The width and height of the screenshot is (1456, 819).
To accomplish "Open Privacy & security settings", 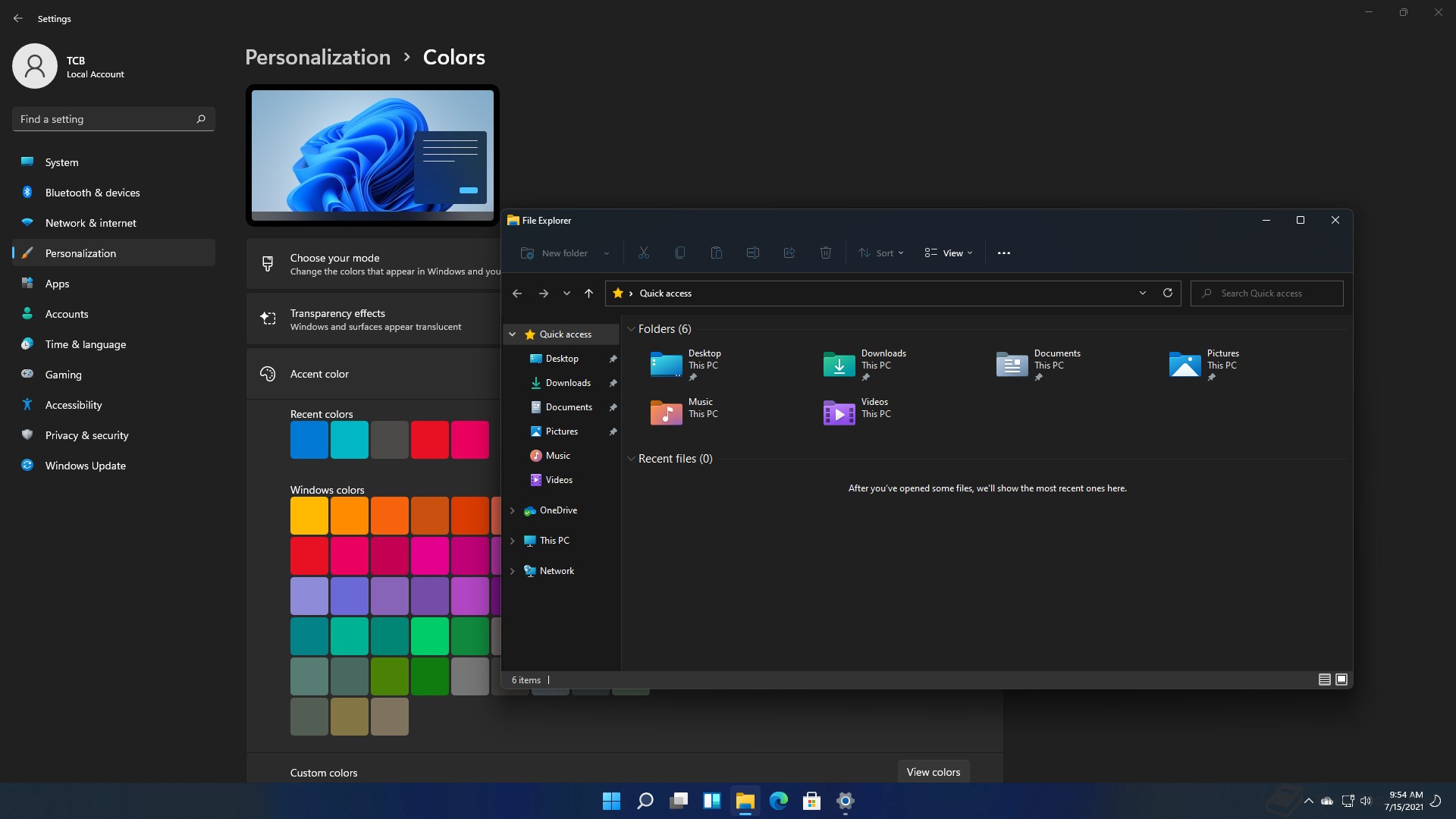I will click(114, 435).
